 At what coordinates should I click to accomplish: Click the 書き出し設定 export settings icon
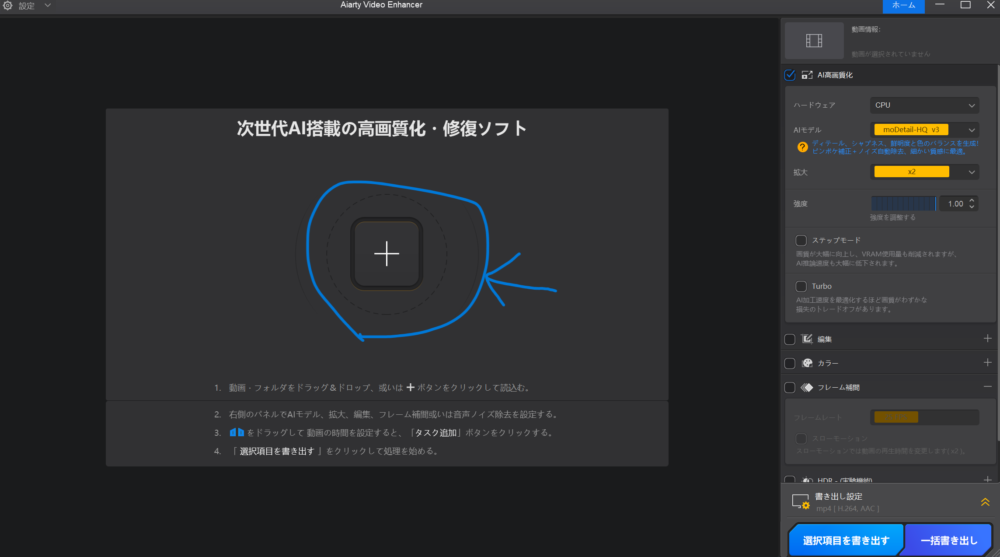800,502
